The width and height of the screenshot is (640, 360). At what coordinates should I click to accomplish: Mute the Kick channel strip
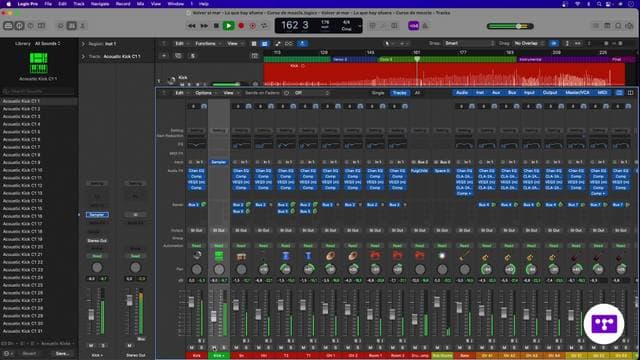[191, 348]
